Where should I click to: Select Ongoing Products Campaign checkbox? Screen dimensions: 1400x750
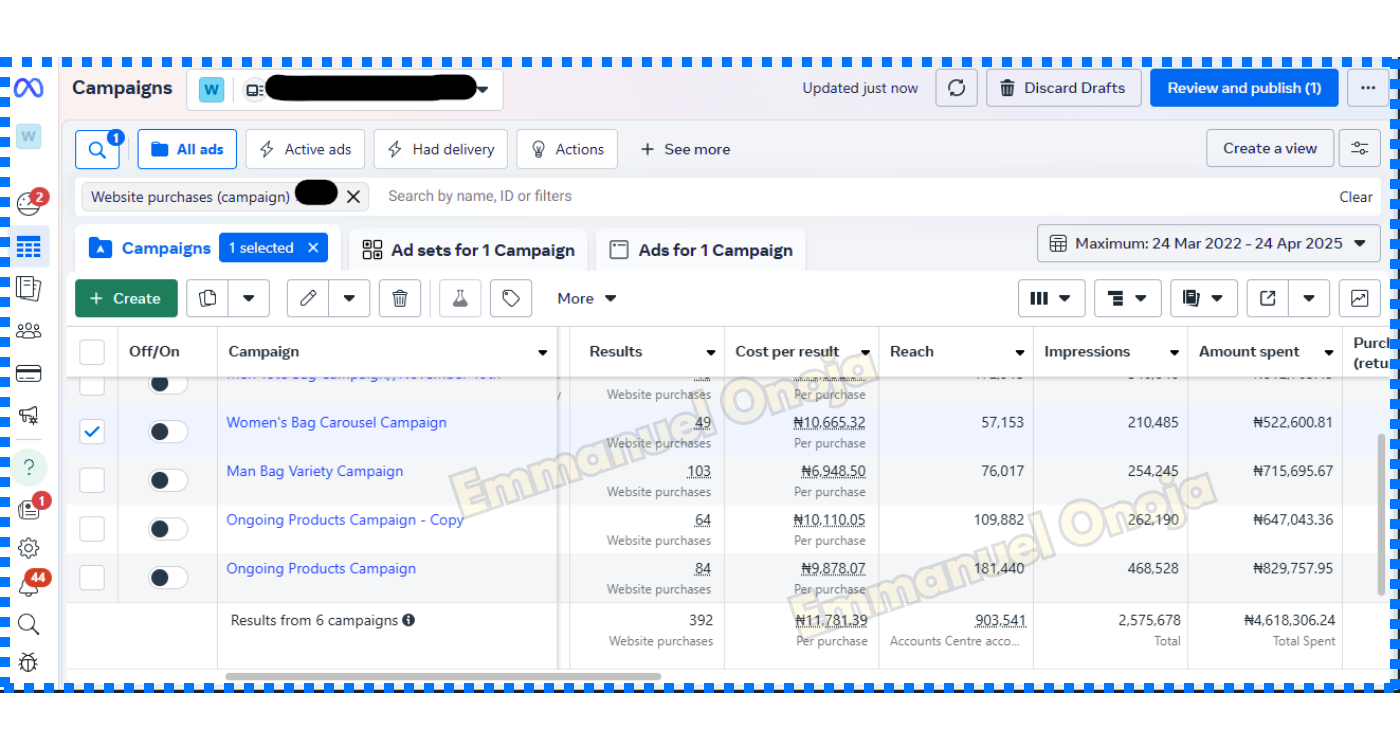(x=92, y=577)
